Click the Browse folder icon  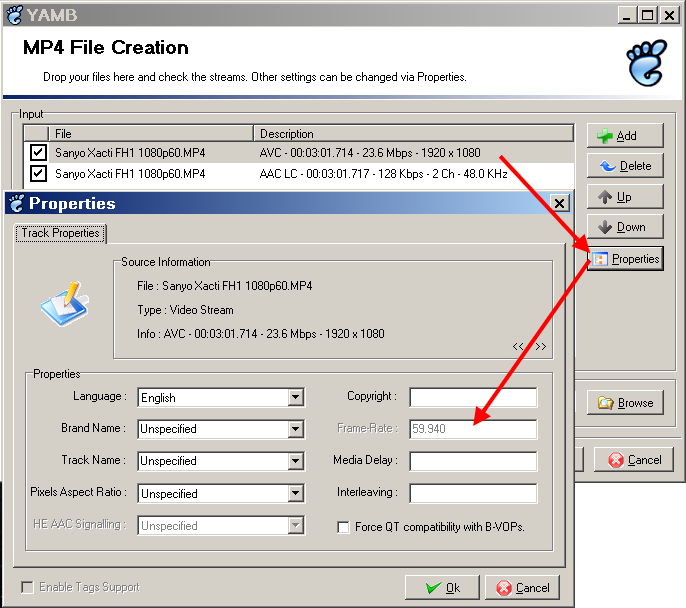click(x=606, y=402)
